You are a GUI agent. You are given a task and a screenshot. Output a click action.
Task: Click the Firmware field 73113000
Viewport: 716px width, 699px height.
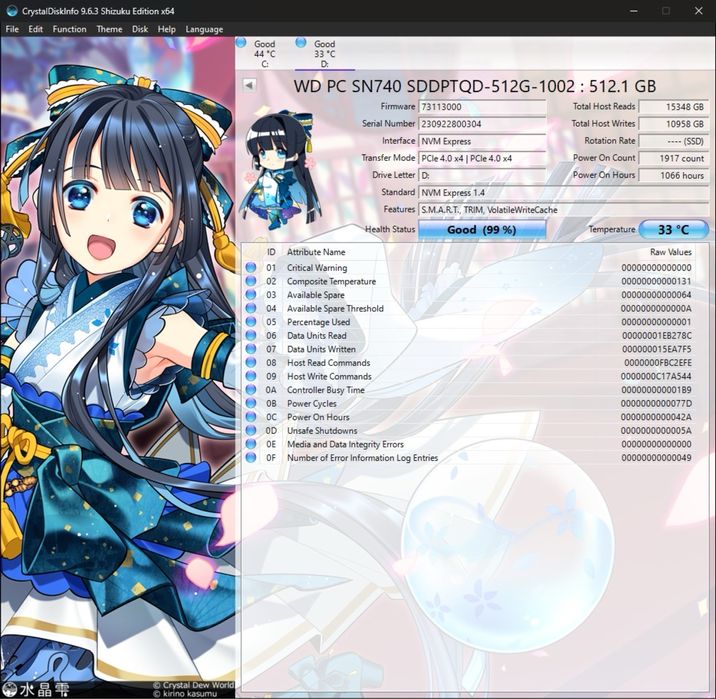tap(482, 107)
